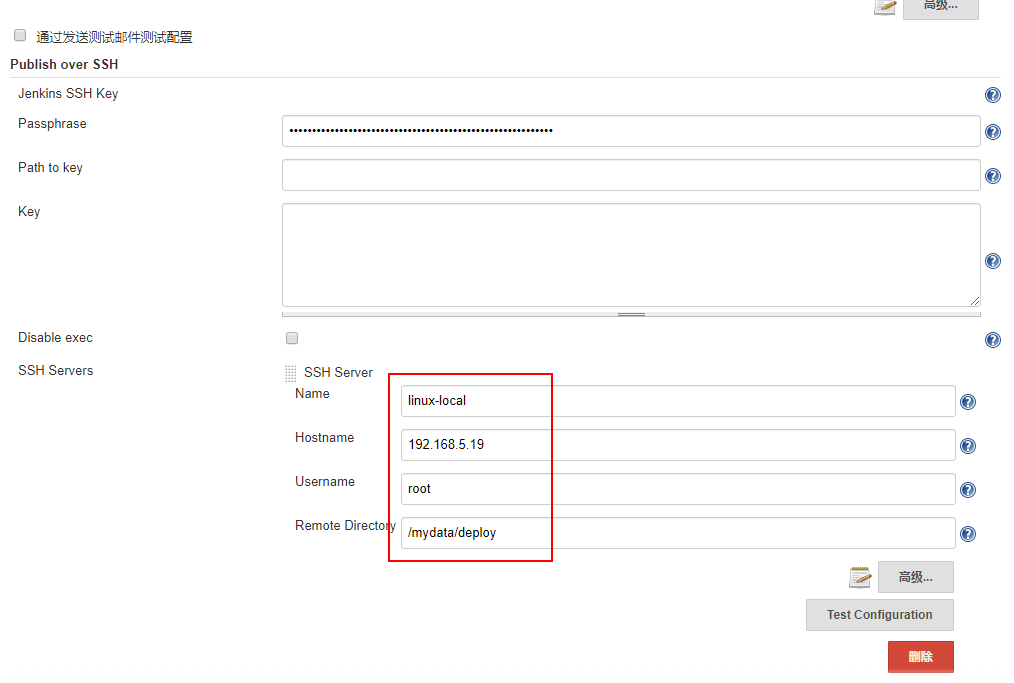Open help for Jenkins SSH Key
The width and height of the screenshot is (1014, 683).
pos(993,95)
